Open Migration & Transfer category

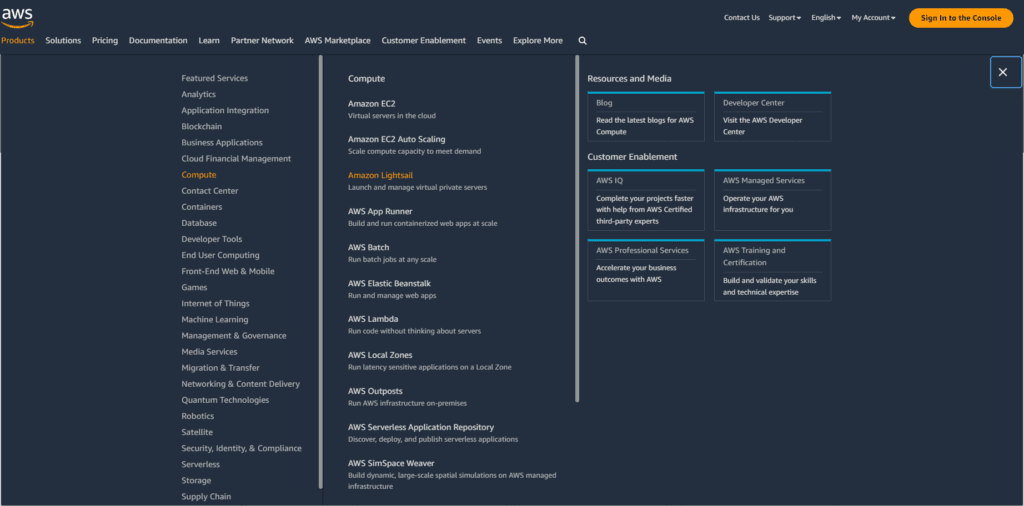point(220,368)
